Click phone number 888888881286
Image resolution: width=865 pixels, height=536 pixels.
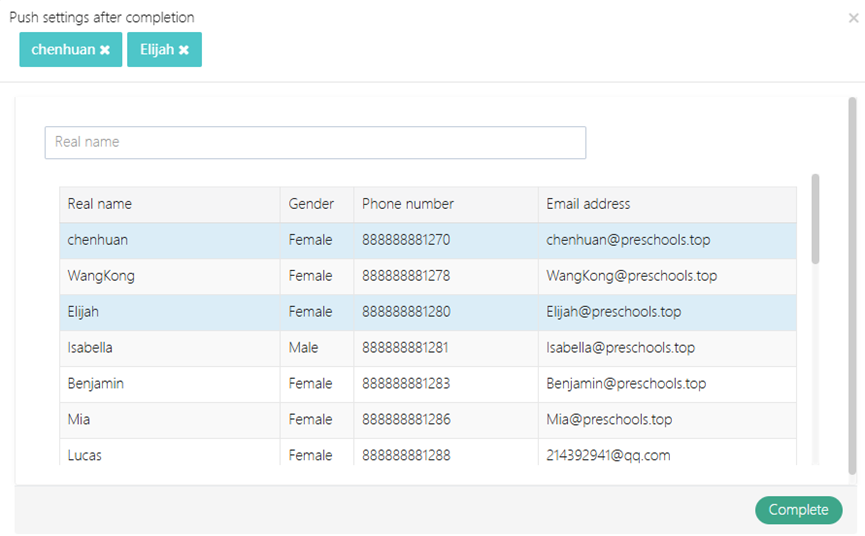(x=406, y=419)
